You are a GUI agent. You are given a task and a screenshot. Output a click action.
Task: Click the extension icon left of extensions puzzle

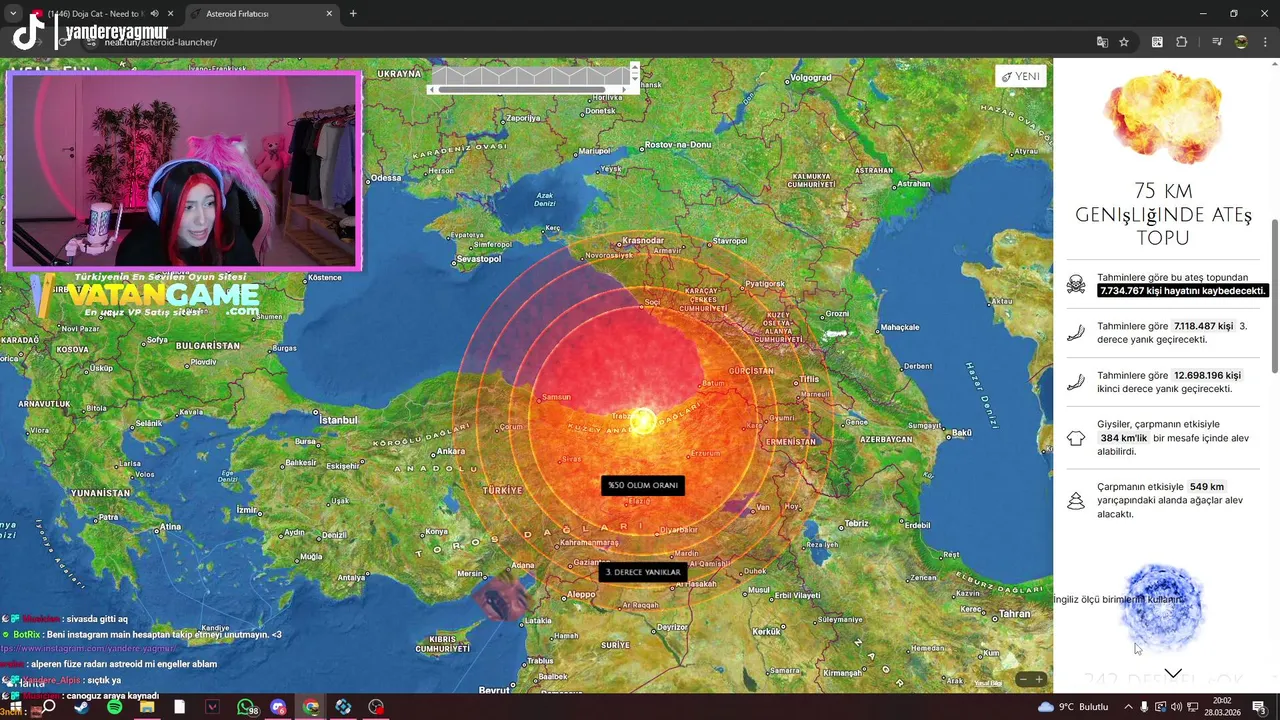click(x=1157, y=42)
